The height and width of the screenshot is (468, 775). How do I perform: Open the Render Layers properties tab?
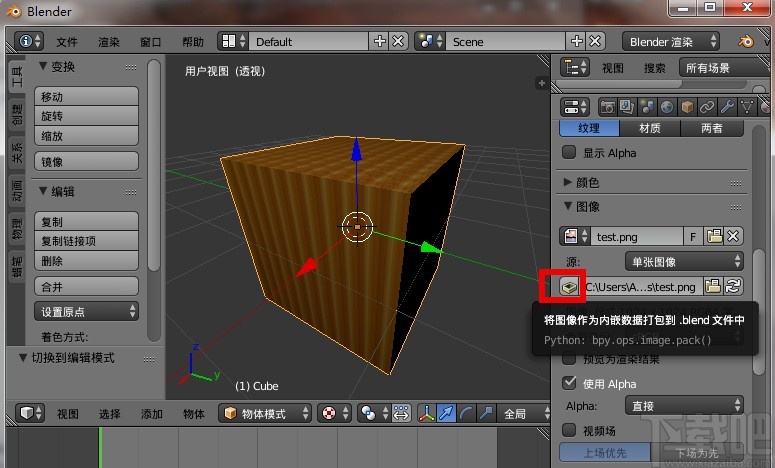[x=627, y=107]
